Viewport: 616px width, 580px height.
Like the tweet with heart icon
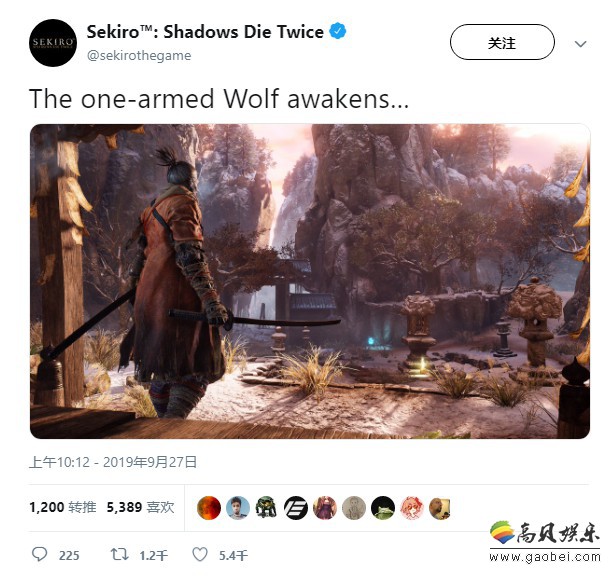coord(200,554)
